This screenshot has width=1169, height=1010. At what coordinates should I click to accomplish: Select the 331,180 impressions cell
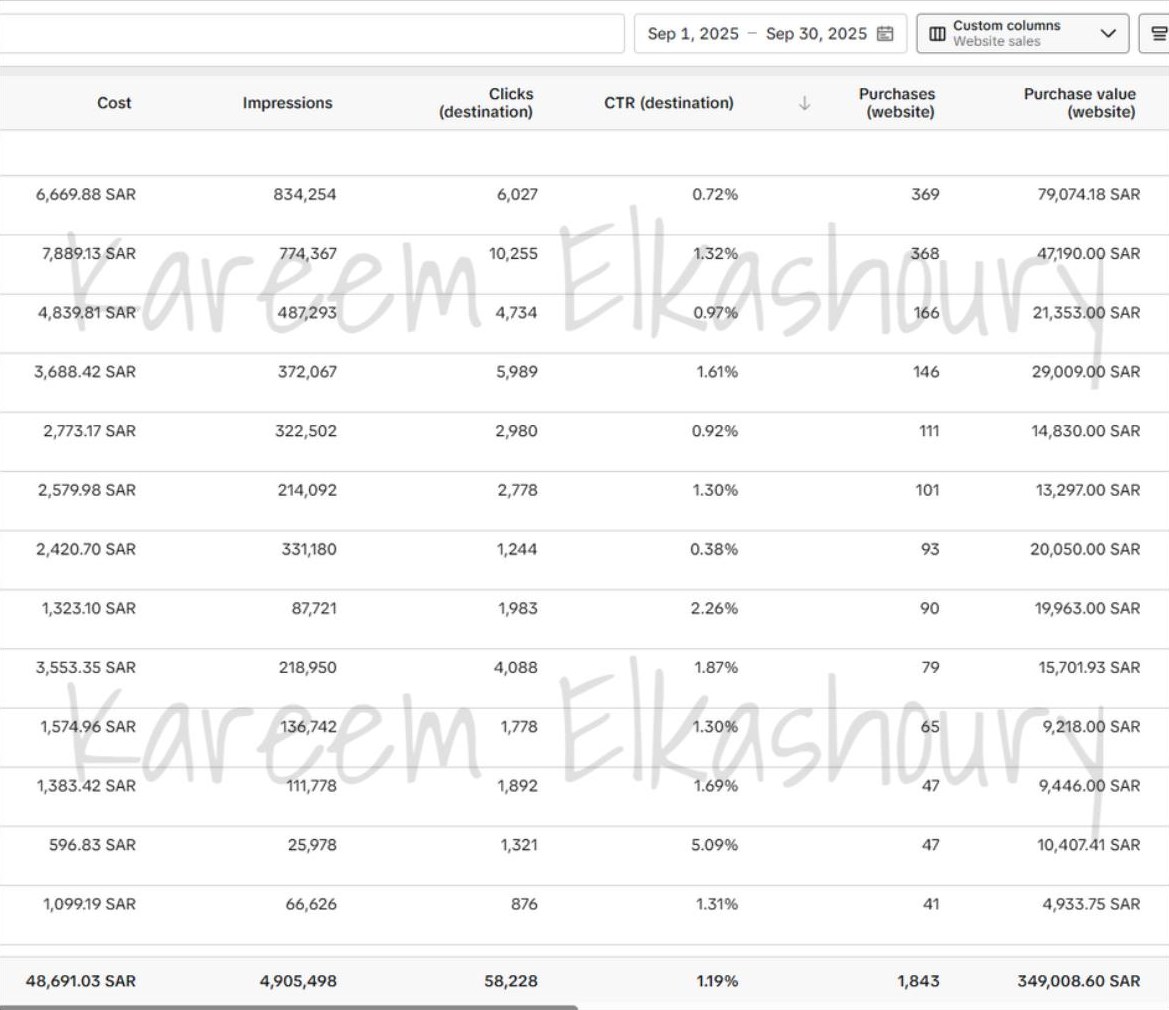click(x=309, y=549)
